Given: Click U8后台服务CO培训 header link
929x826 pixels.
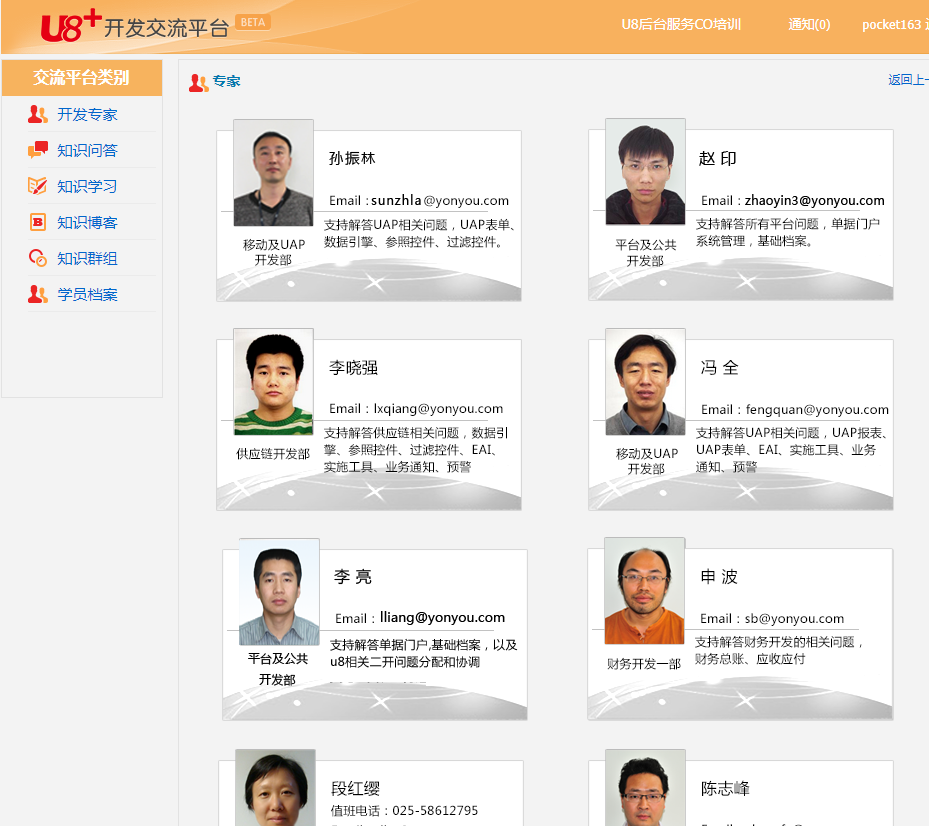Looking at the screenshot, I should pos(681,24).
